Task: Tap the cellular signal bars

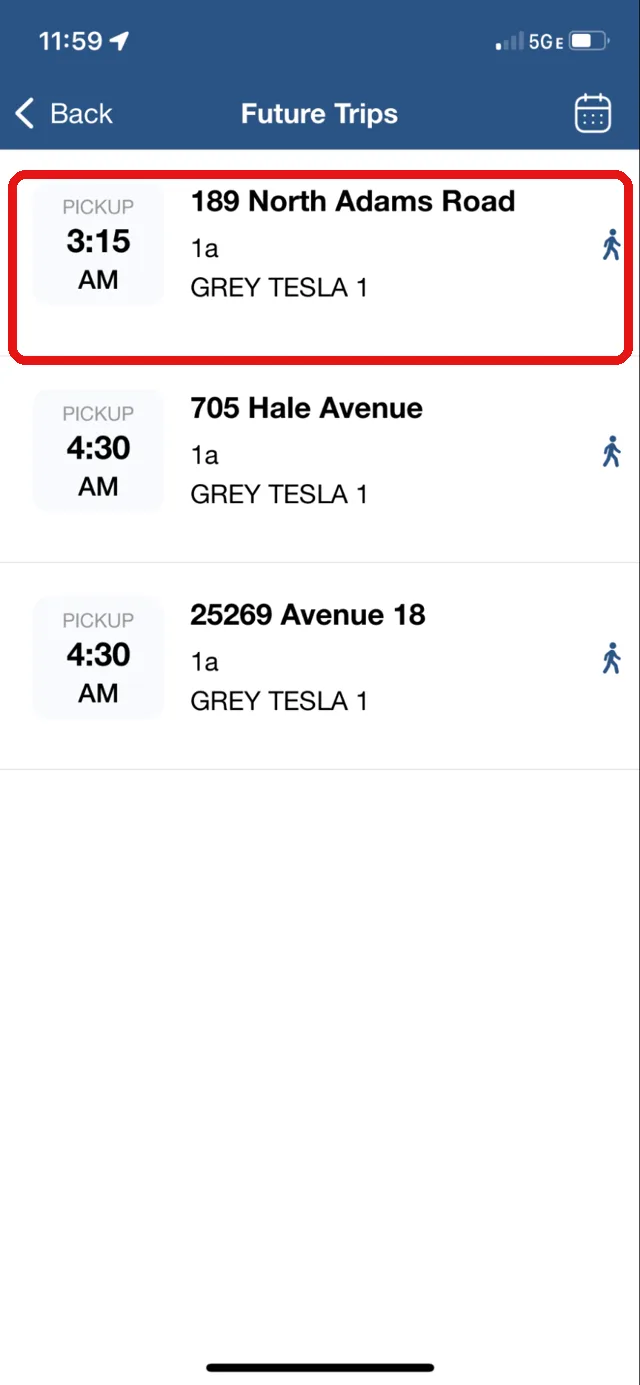Action: 509,42
